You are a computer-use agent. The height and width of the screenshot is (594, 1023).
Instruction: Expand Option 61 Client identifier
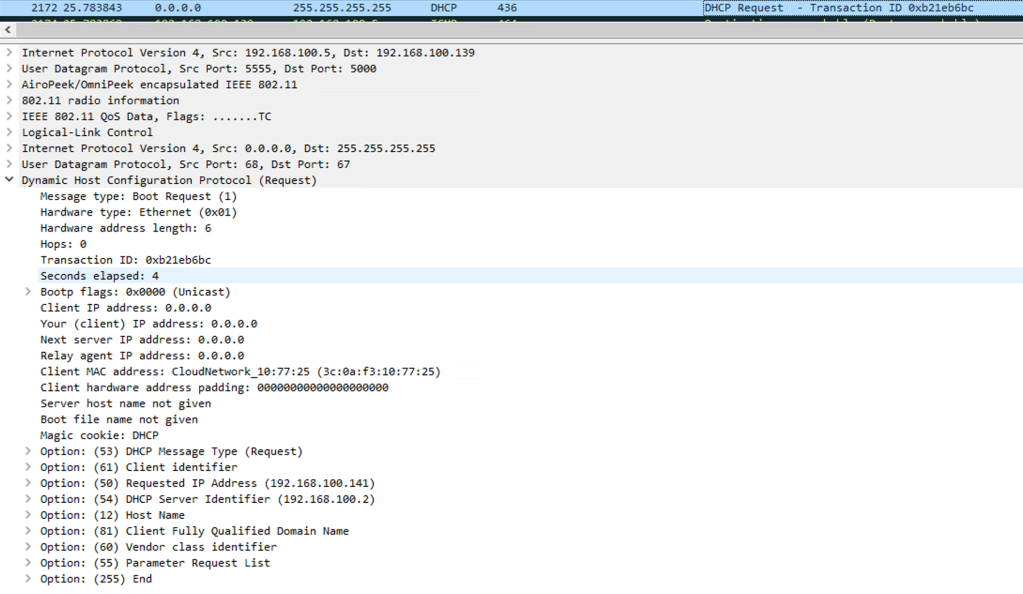29,467
